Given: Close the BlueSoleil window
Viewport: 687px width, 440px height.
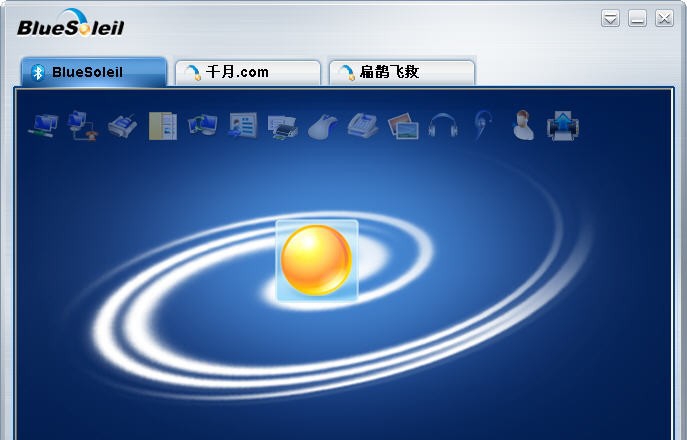Looking at the screenshot, I should (664, 19).
